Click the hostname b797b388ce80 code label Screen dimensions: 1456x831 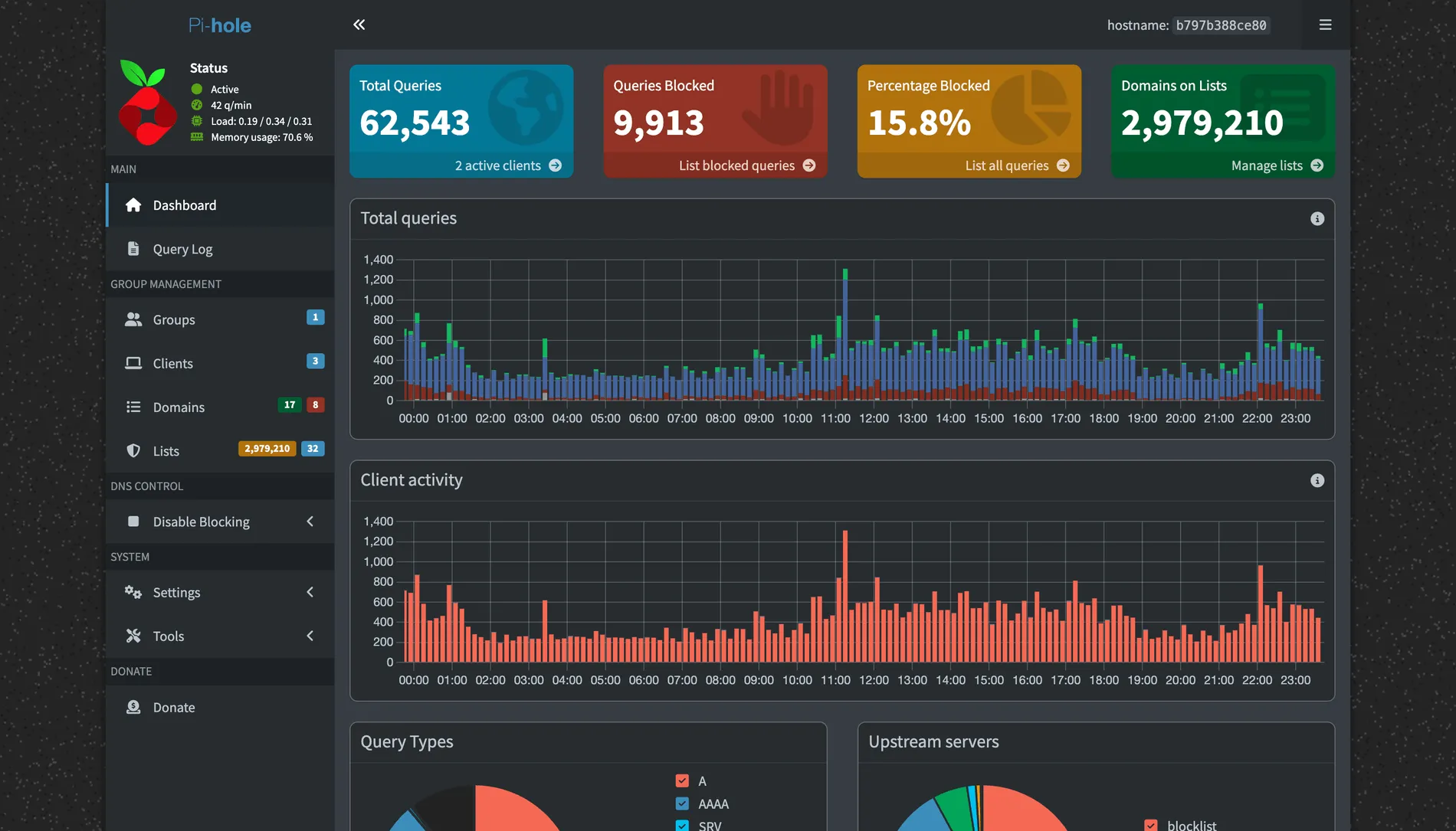(x=1221, y=25)
